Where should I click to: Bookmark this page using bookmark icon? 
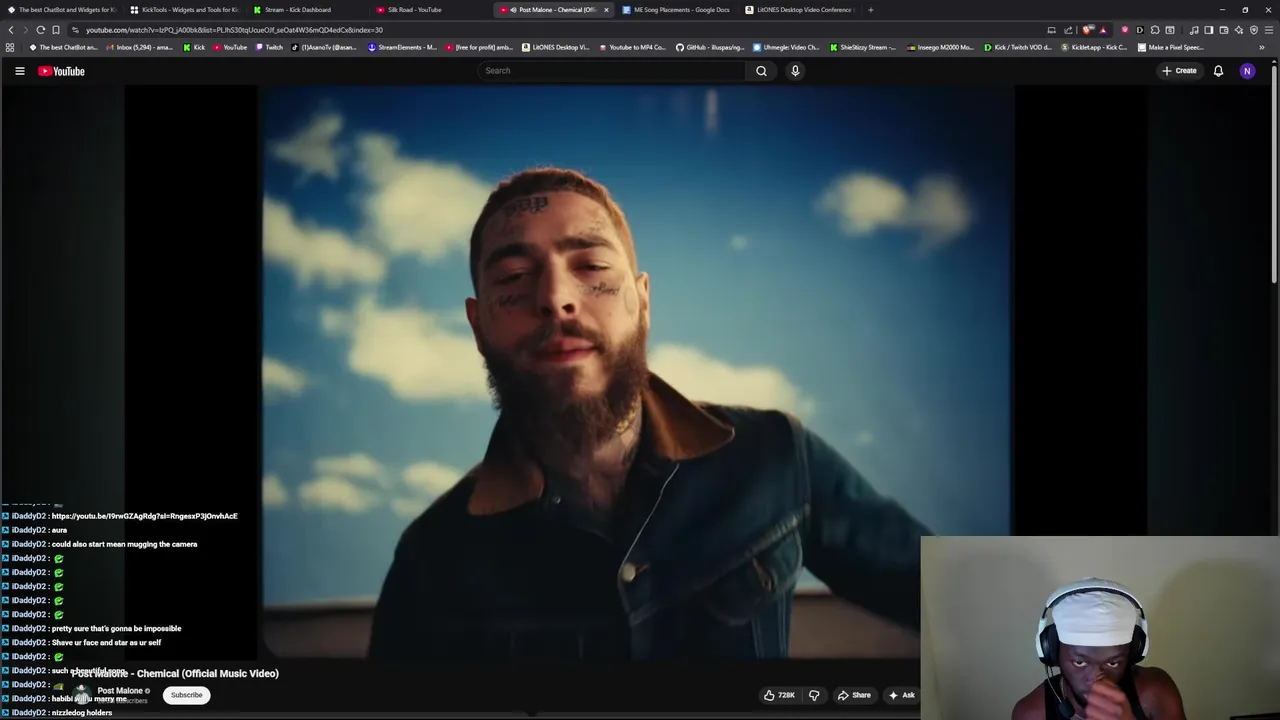tap(56, 30)
